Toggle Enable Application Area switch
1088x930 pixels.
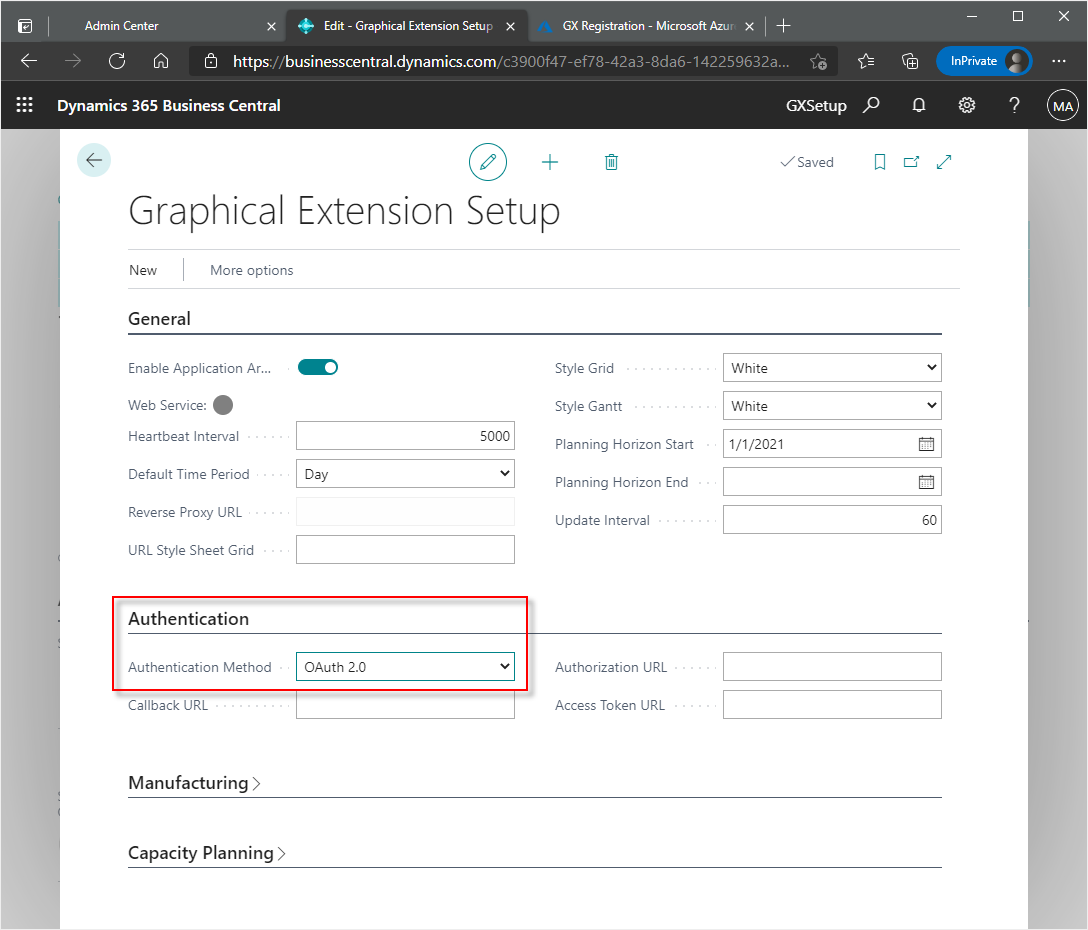click(318, 368)
